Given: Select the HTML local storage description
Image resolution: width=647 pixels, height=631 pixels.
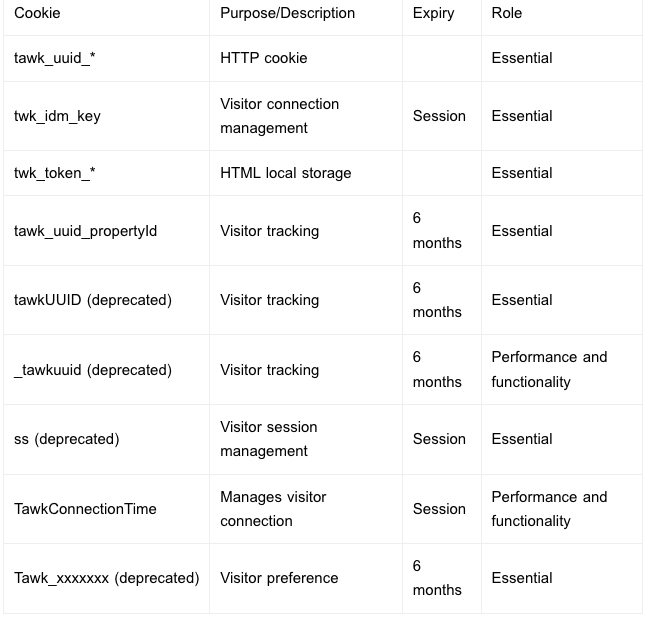Looking at the screenshot, I should pos(286,173).
